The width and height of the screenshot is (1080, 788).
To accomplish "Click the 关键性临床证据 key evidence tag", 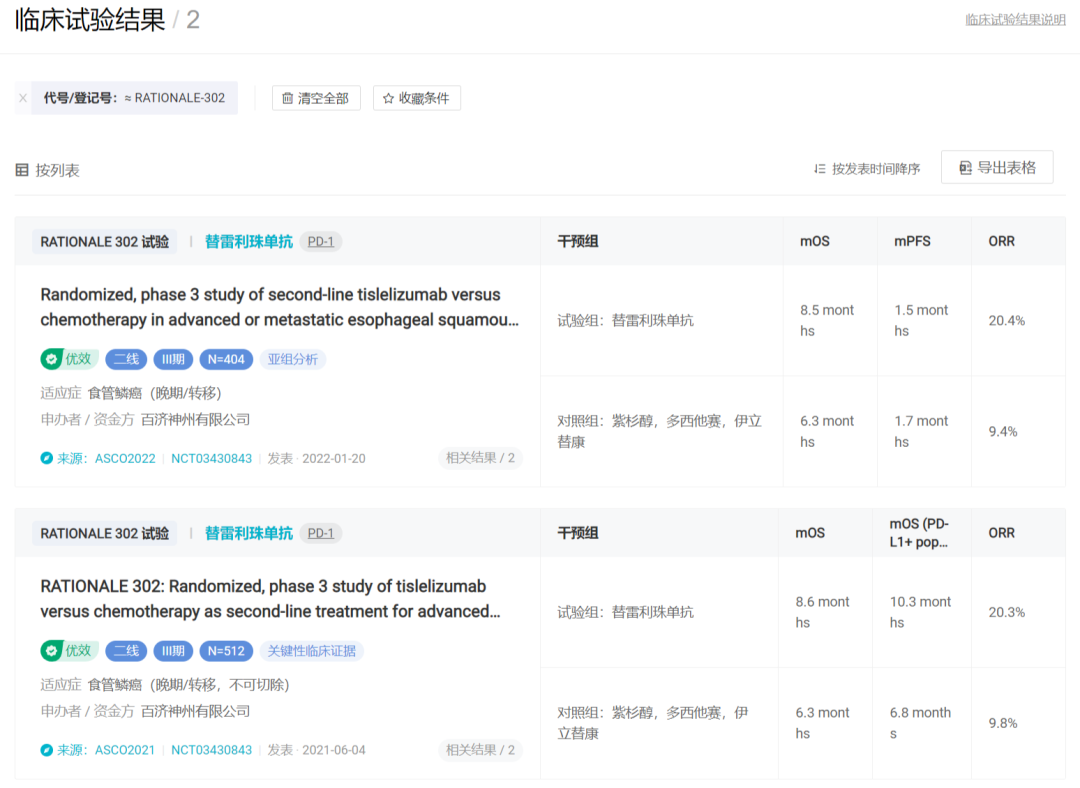I will pos(312,651).
